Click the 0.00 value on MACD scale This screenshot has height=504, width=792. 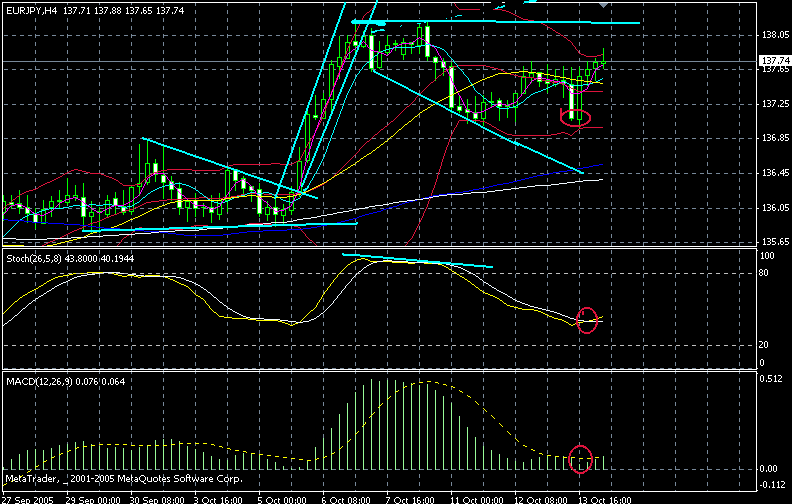tap(768, 469)
